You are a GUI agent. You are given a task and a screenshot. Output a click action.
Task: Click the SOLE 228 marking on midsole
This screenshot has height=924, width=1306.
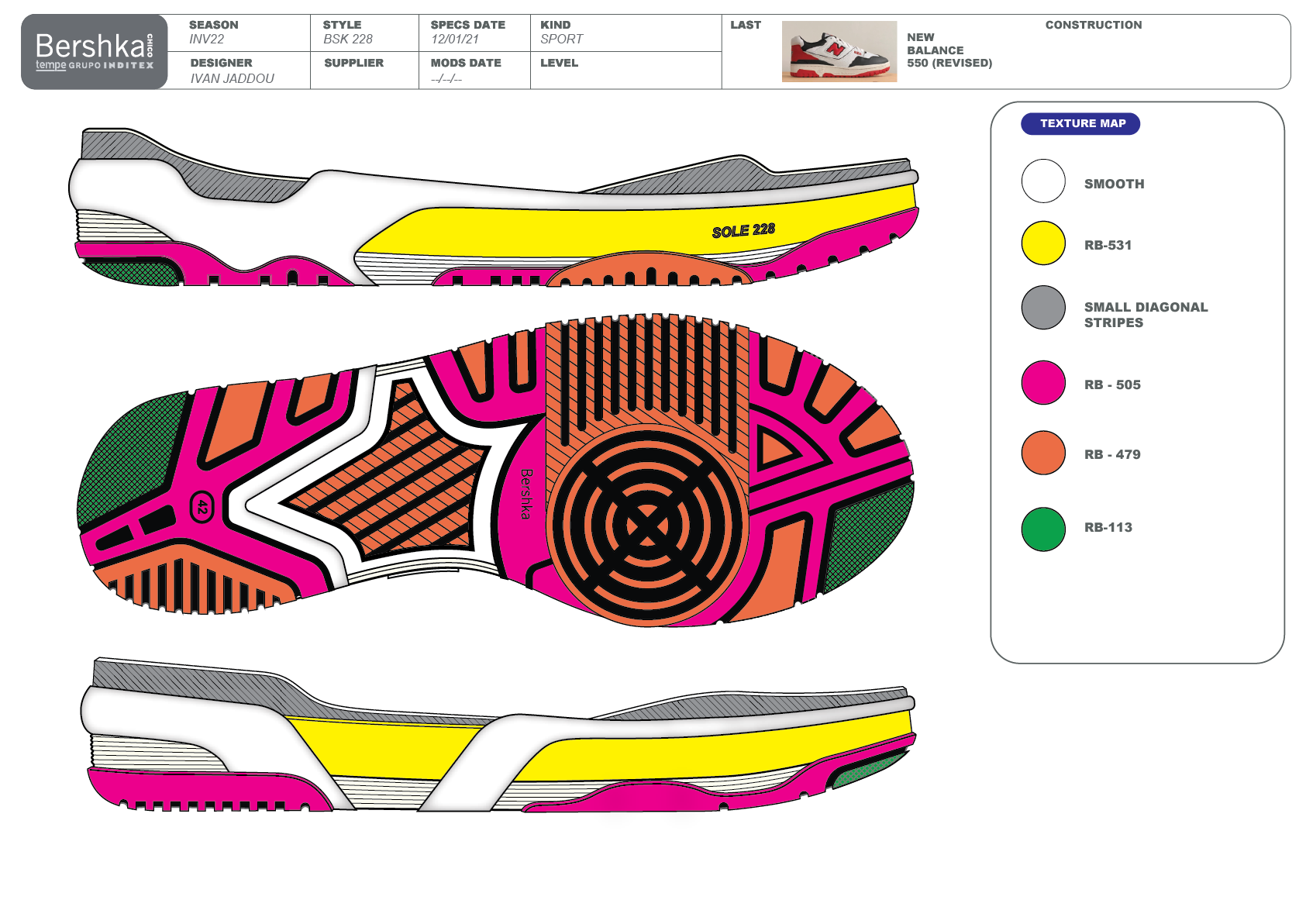[743, 230]
